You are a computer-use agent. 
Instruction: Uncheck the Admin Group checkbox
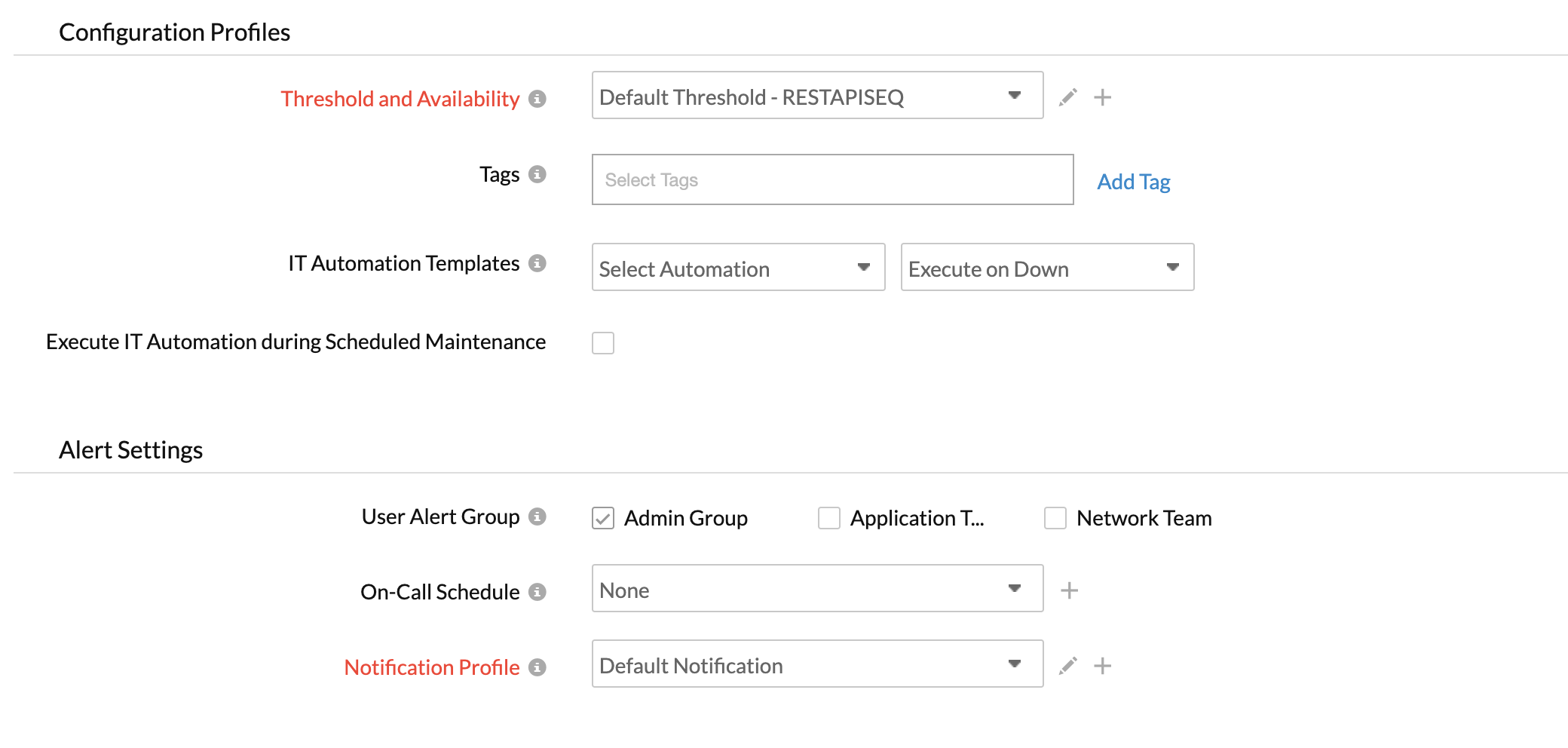coord(603,518)
